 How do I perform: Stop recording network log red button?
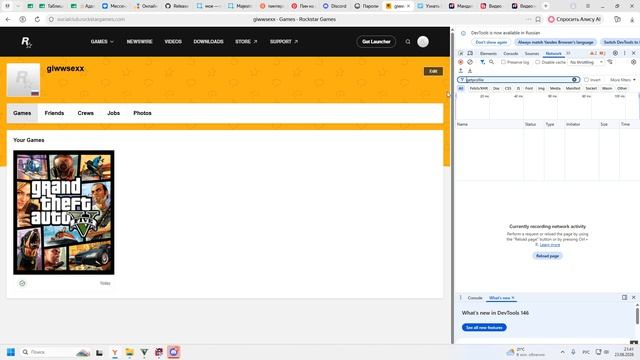pos(461,62)
